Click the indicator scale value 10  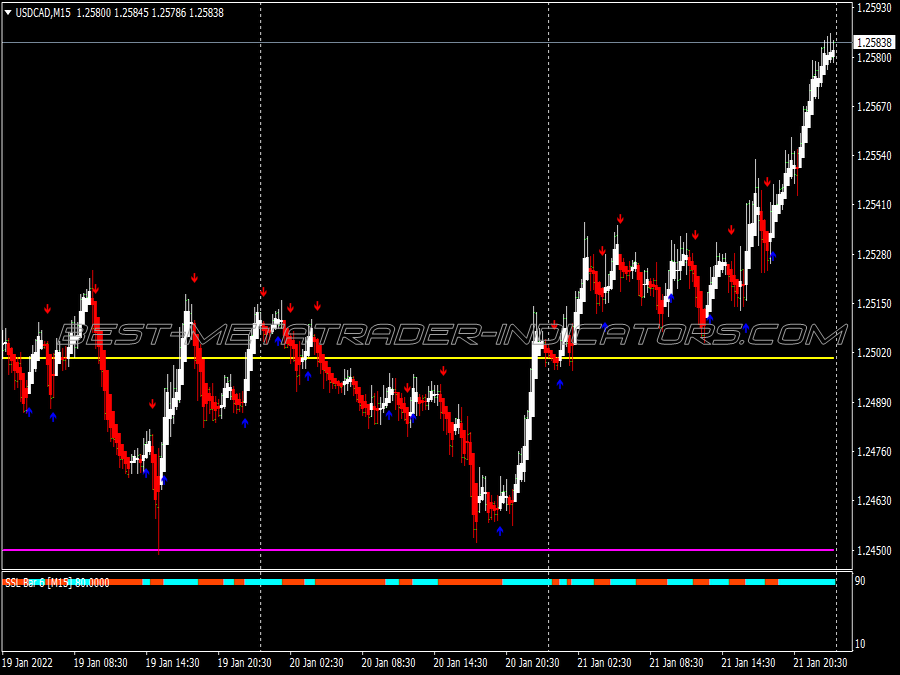(x=860, y=644)
